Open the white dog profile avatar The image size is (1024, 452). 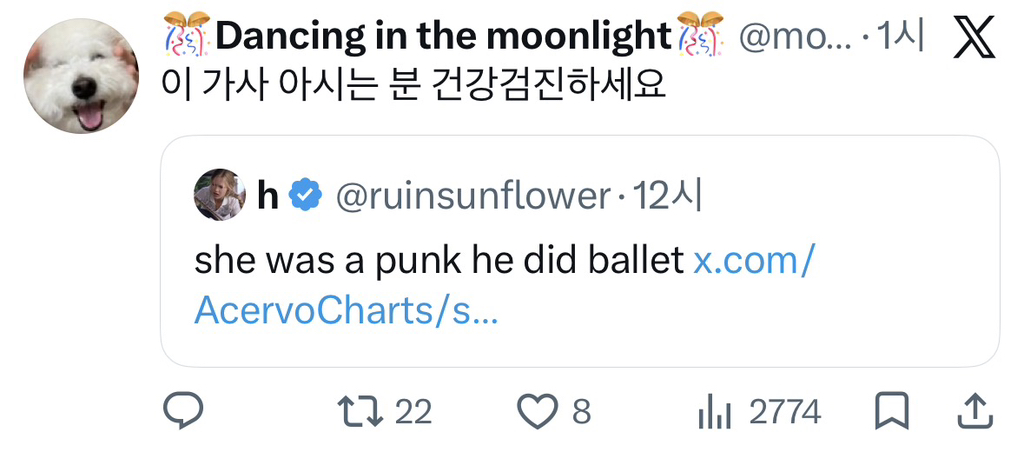tap(82, 76)
